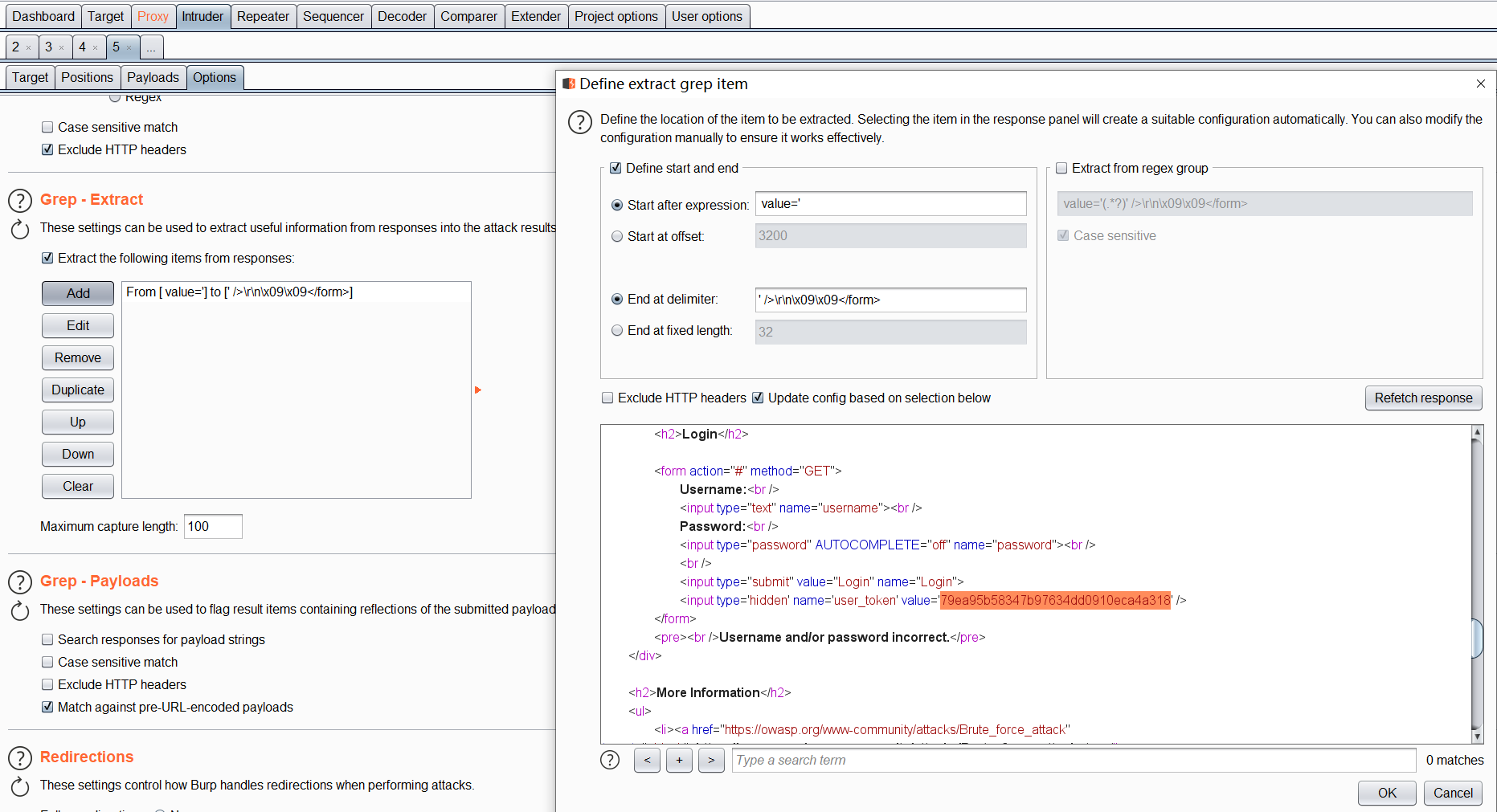Open the Intruder Target sub-tab

[x=30, y=77]
